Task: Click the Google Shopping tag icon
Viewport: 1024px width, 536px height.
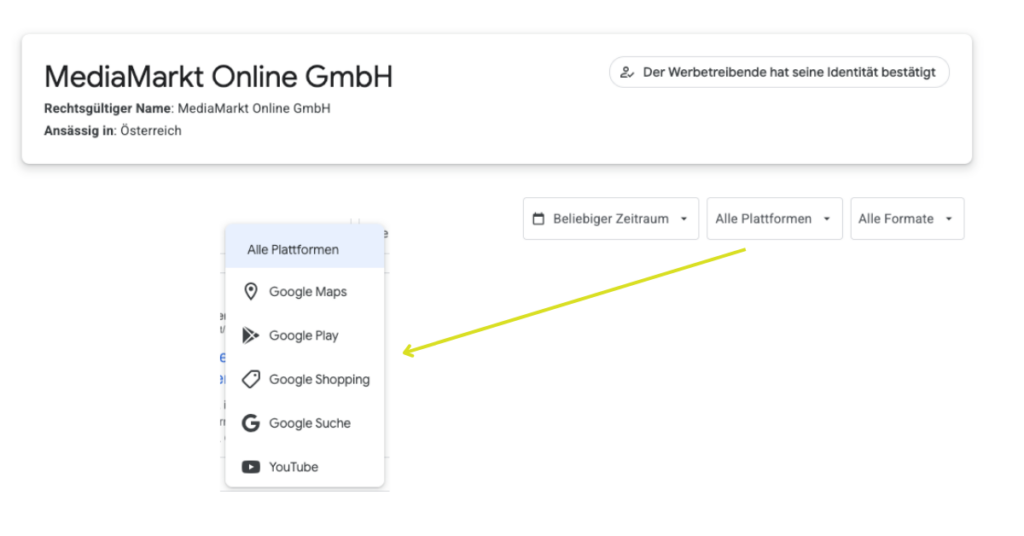Action: pos(251,379)
